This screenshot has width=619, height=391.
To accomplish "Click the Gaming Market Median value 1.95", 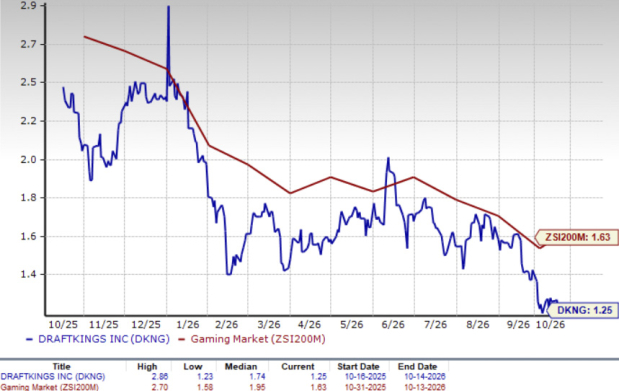I will (x=257, y=387).
